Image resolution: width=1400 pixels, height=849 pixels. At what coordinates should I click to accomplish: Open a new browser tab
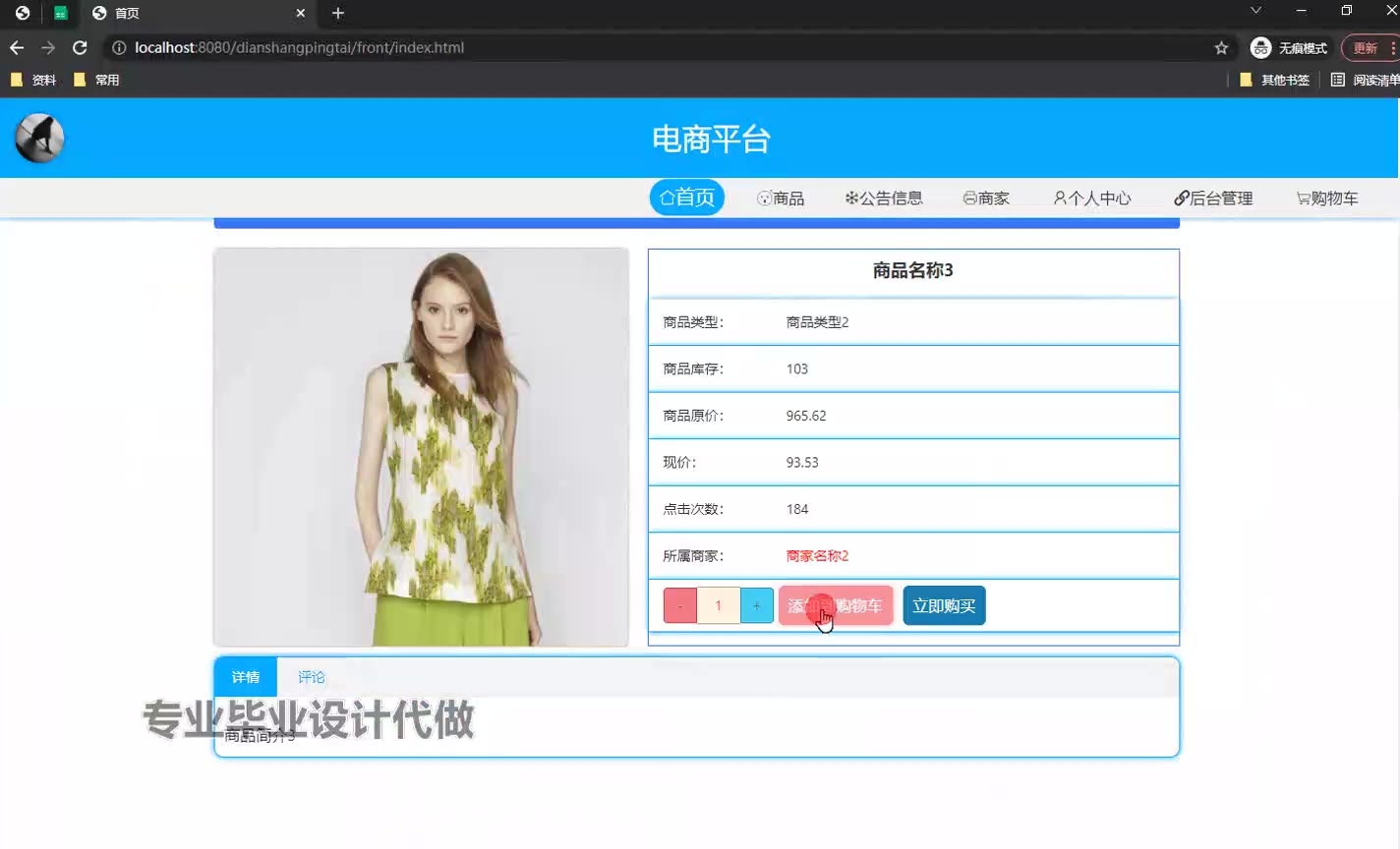pyautogui.click(x=338, y=13)
